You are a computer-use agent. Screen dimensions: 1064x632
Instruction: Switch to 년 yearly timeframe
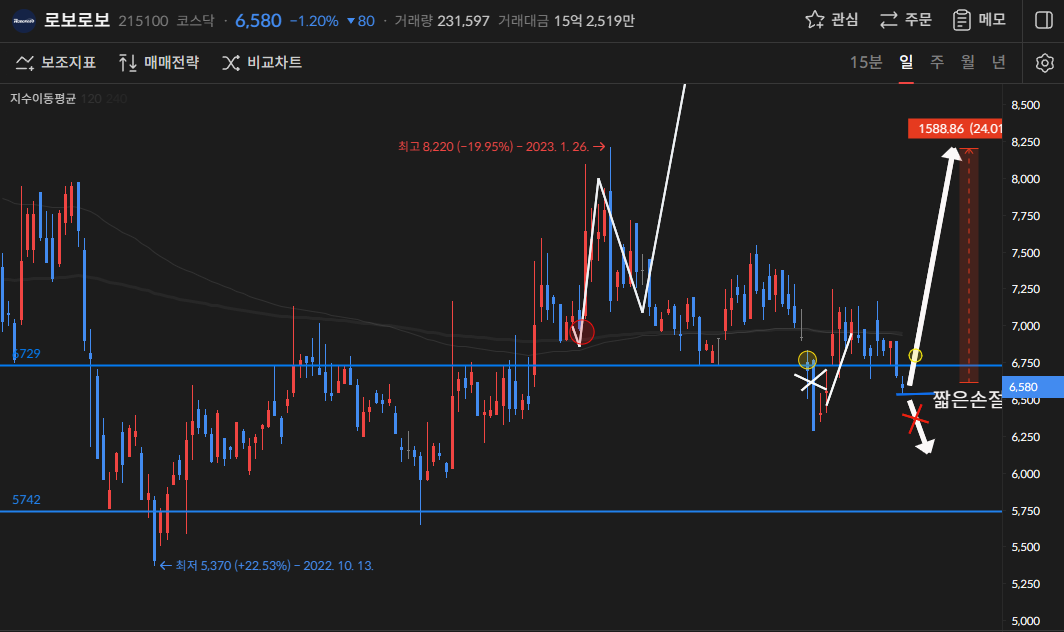click(998, 63)
